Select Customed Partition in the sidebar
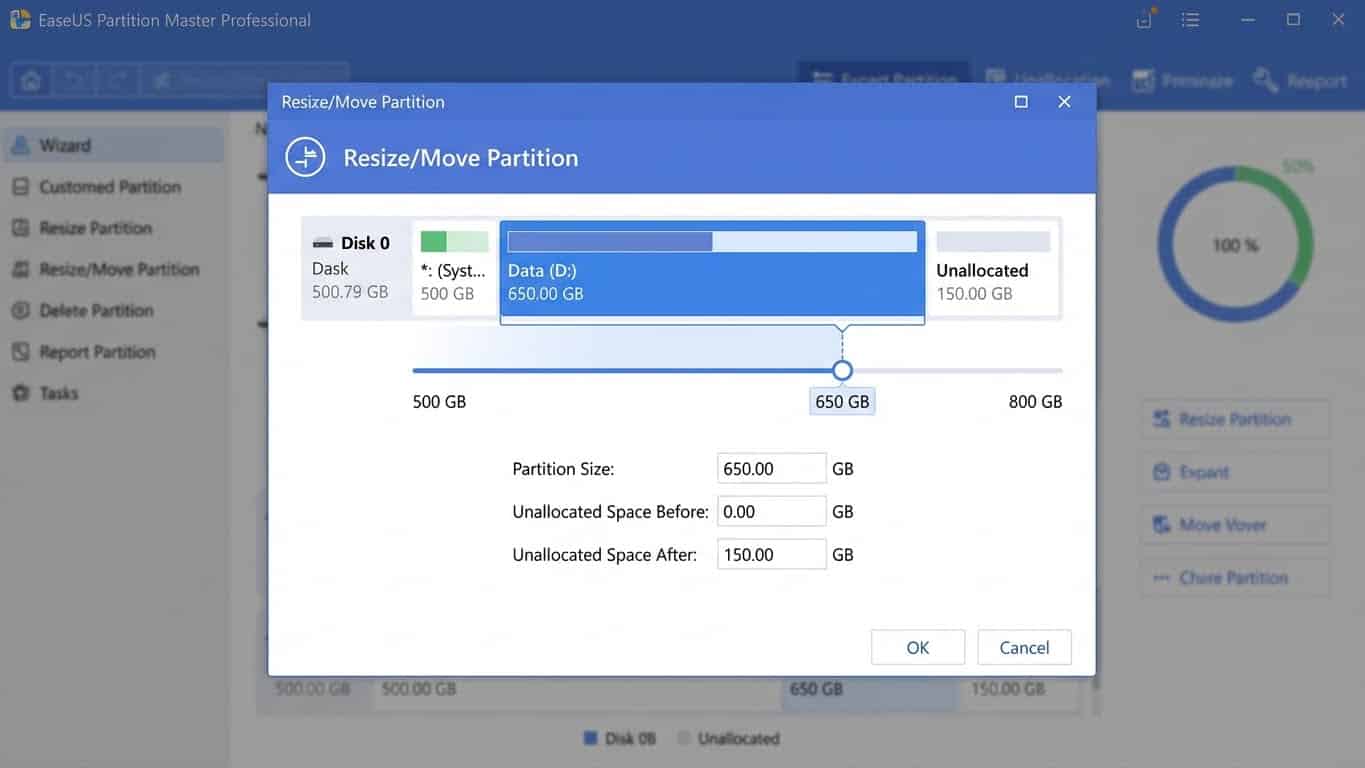 (110, 186)
